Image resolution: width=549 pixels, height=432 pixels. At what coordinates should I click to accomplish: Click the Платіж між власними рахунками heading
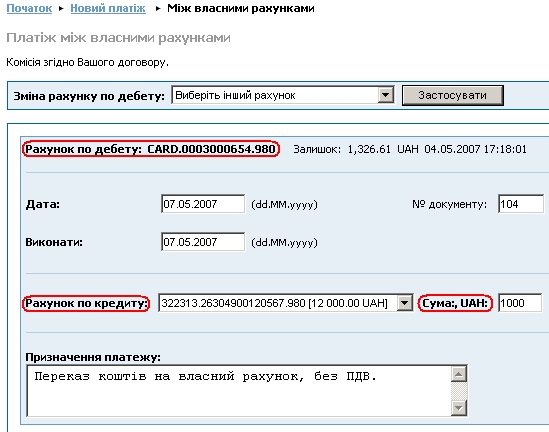118,38
